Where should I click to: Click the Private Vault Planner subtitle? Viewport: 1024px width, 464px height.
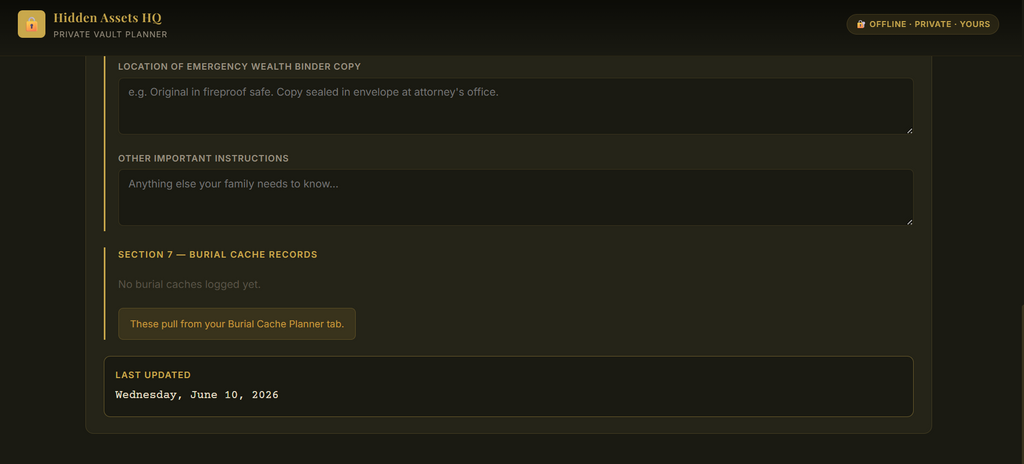point(110,35)
